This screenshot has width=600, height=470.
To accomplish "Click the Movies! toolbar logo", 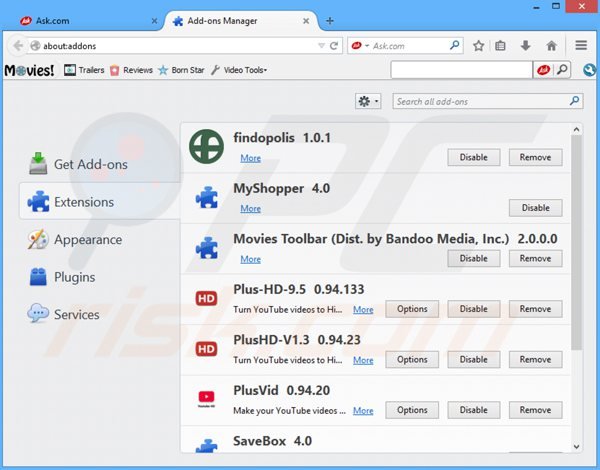I will pos(29,70).
